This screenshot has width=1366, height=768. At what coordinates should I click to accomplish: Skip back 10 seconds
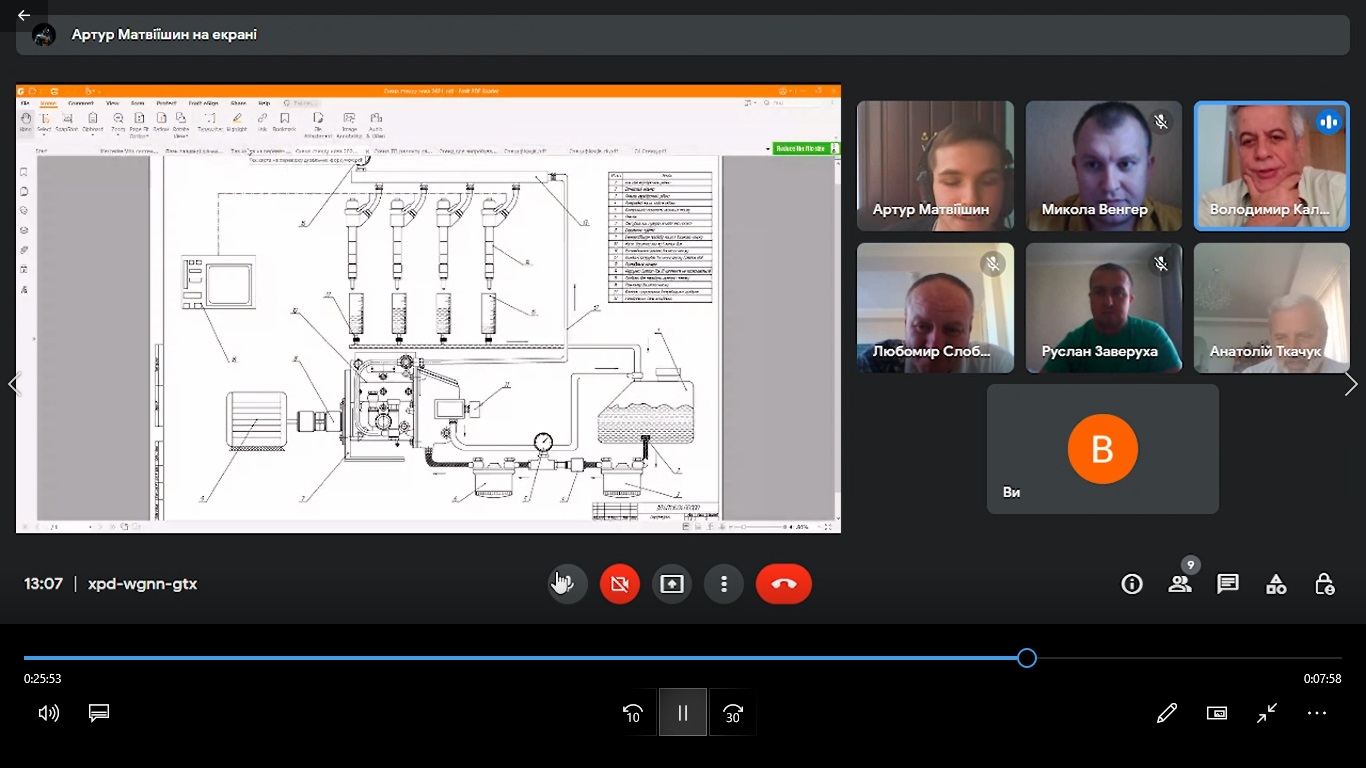(x=633, y=713)
